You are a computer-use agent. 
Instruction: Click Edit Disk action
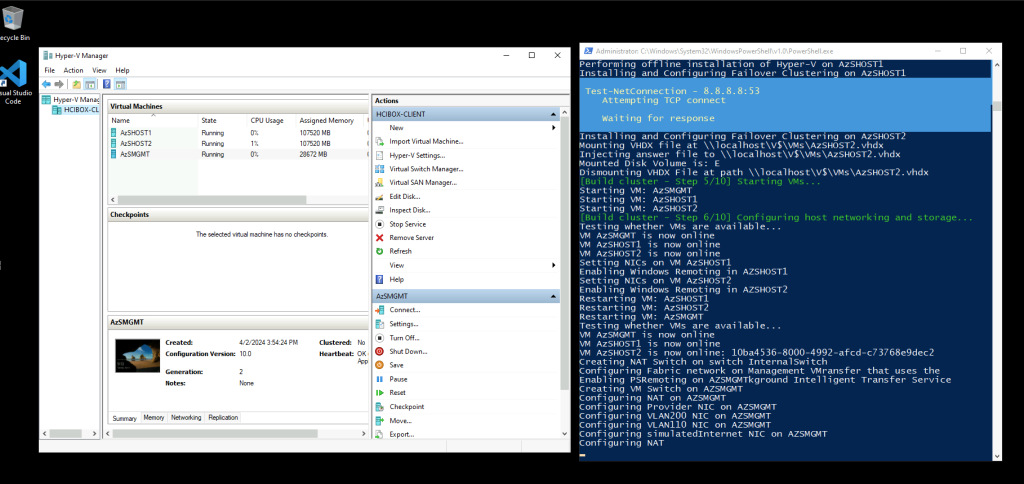click(x=404, y=196)
